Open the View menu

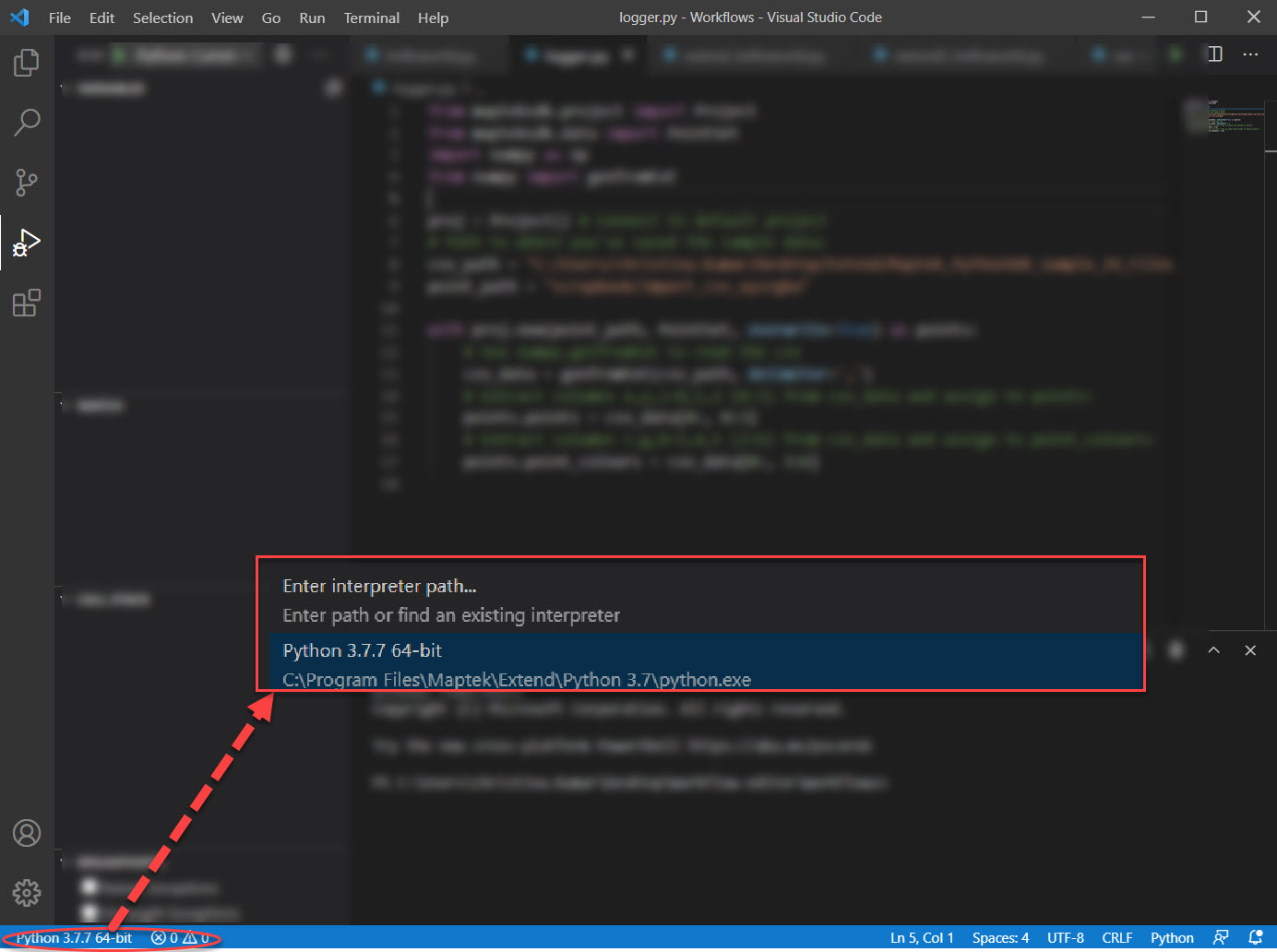tap(227, 18)
